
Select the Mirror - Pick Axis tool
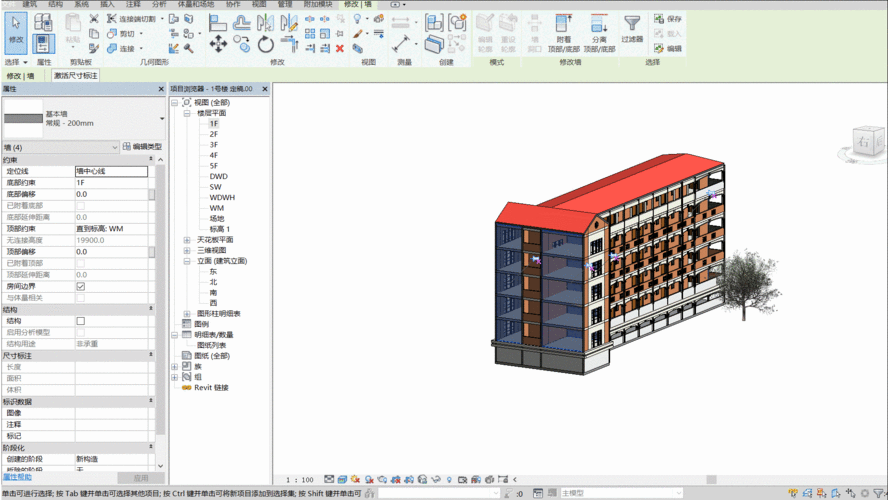pos(265,23)
